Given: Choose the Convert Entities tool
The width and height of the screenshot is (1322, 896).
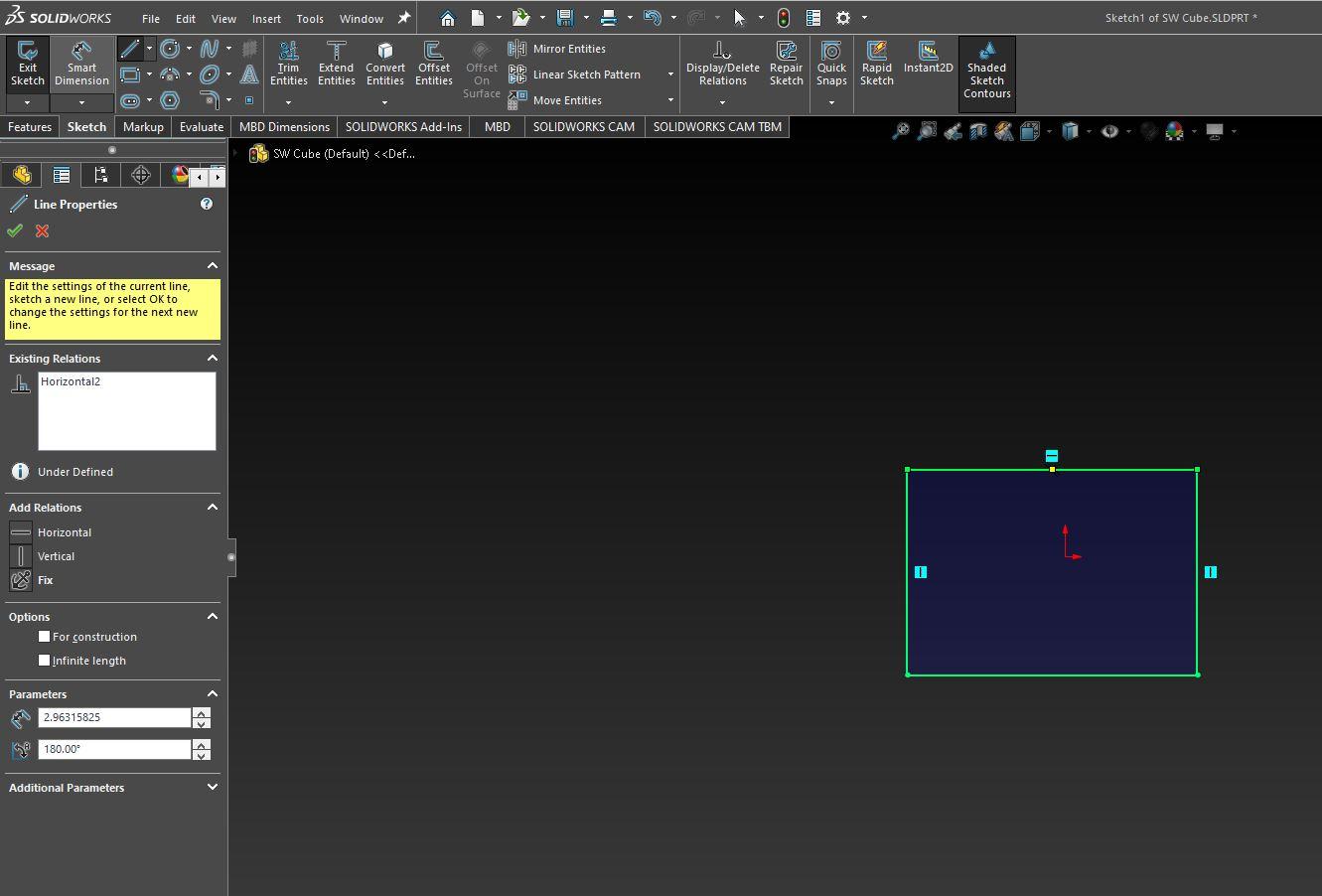Looking at the screenshot, I should click(384, 63).
